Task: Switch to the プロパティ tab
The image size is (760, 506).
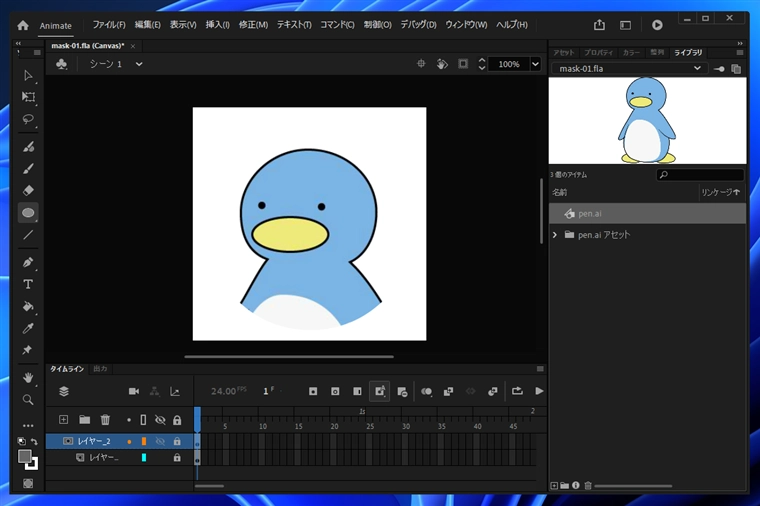Action: pyautogui.click(x=599, y=52)
